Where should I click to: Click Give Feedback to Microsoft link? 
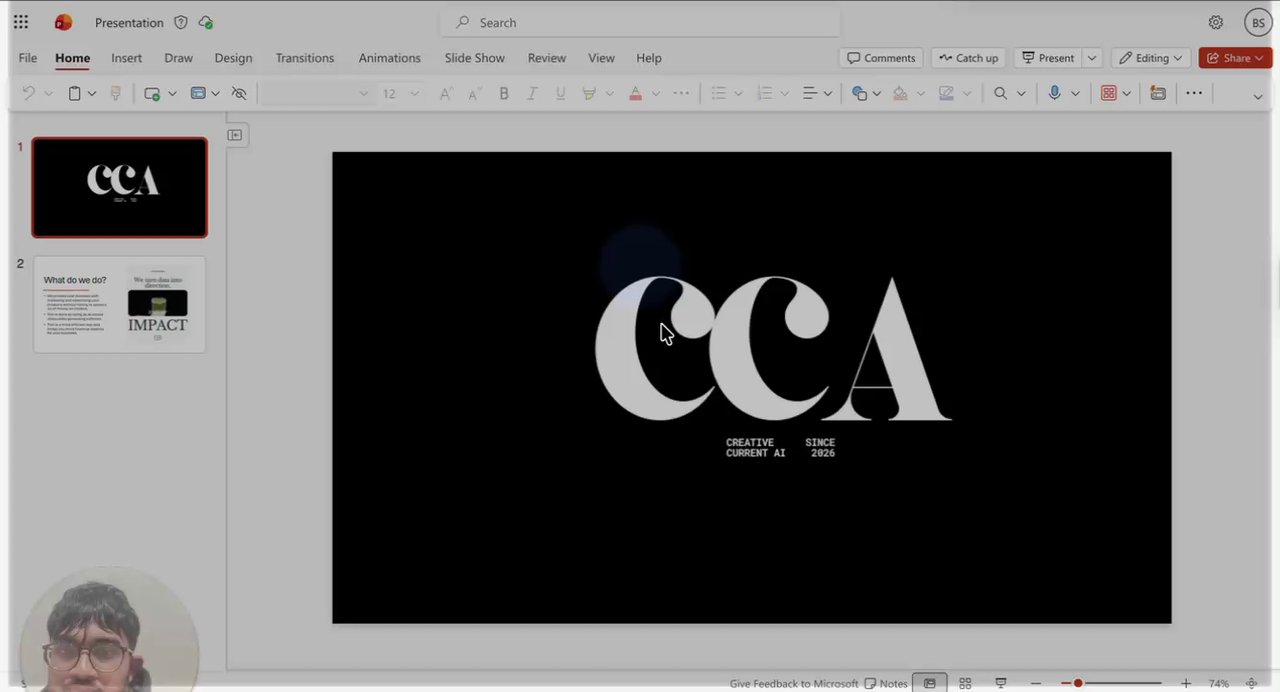coord(794,684)
